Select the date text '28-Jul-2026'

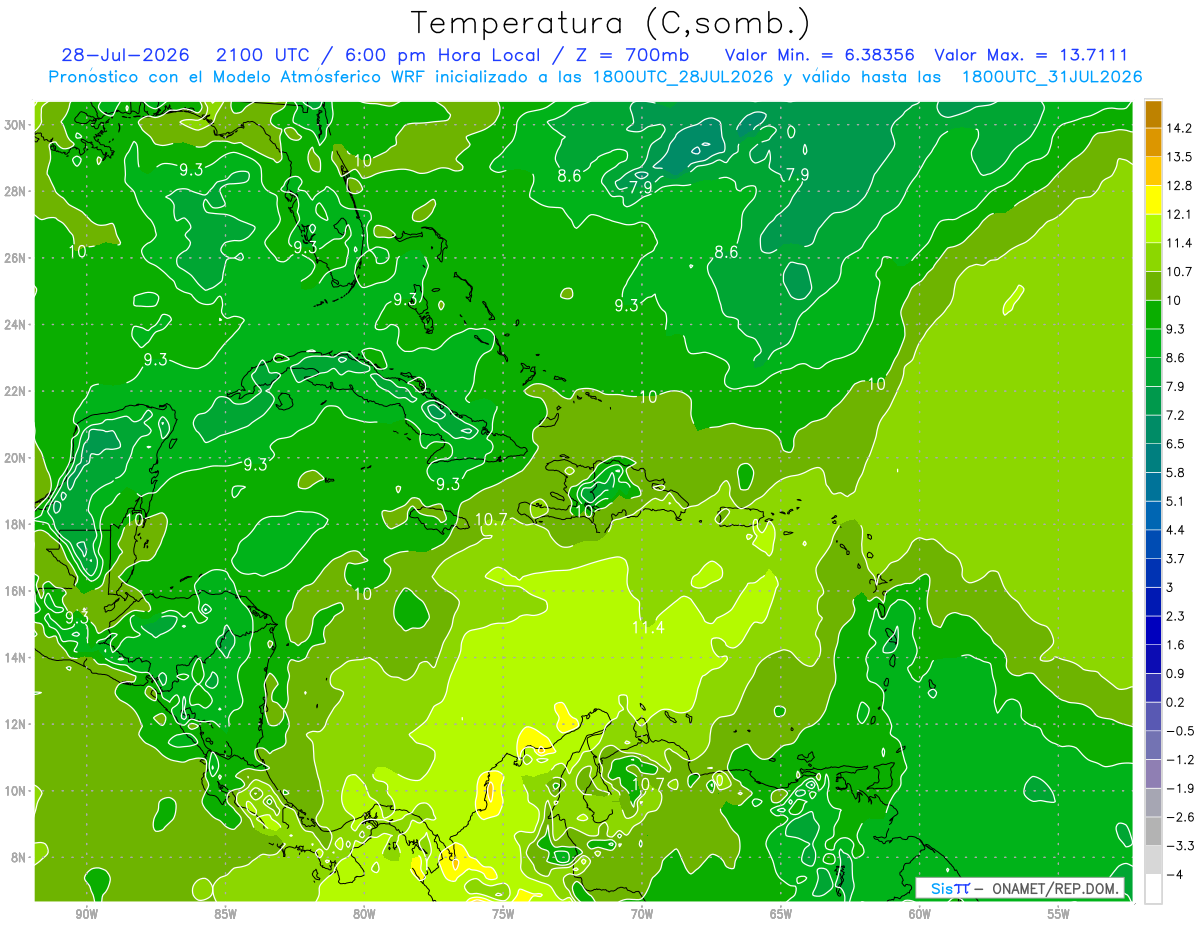click(x=124, y=55)
